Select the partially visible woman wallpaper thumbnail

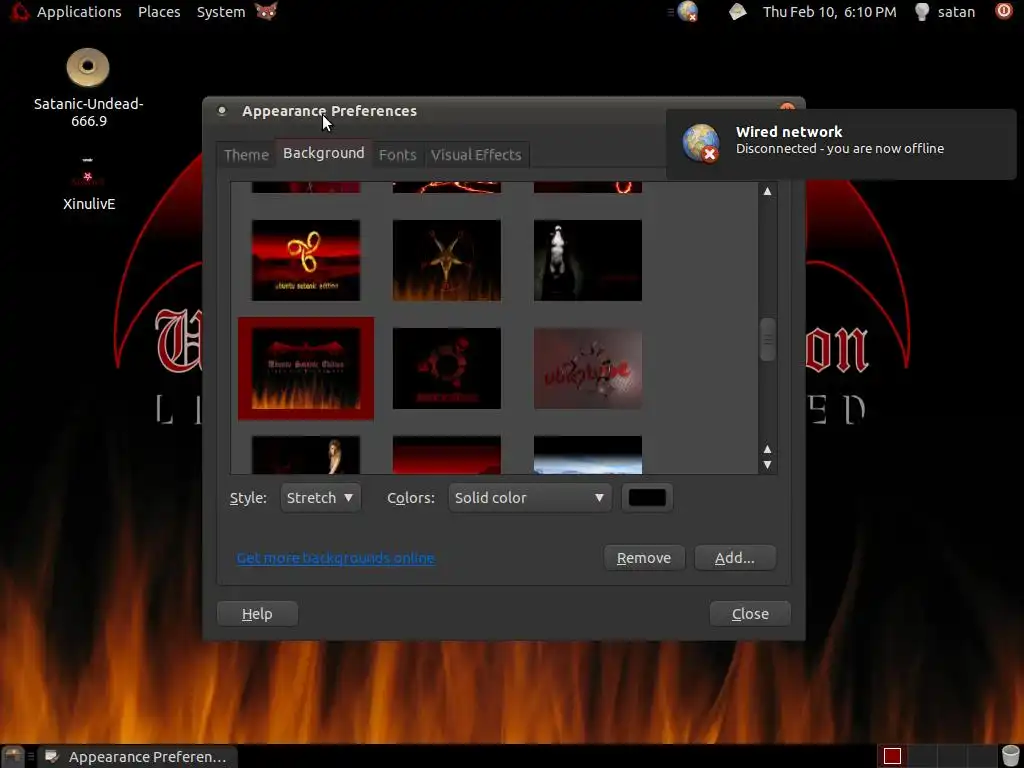pyautogui.click(x=306, y=455)
